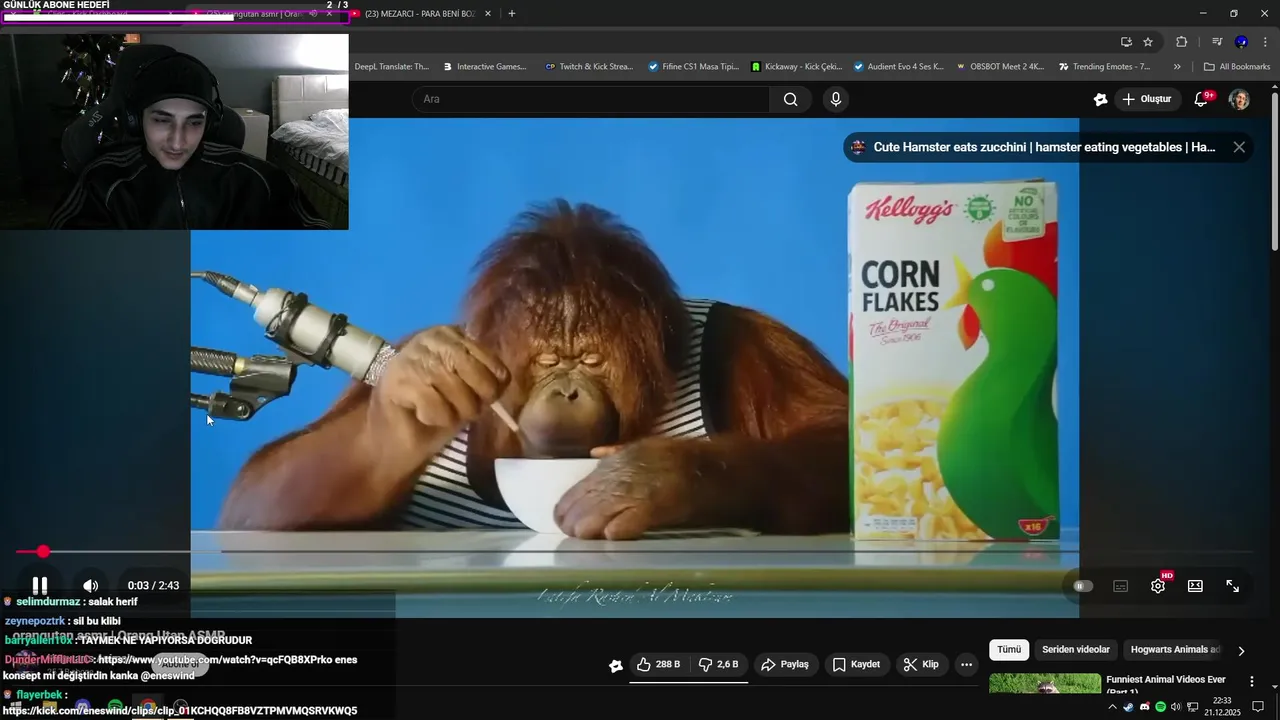This screenshot has width=1280, height=720.
Task: Click the channel join icon left of likes
Action: click(x=616, y=665)
